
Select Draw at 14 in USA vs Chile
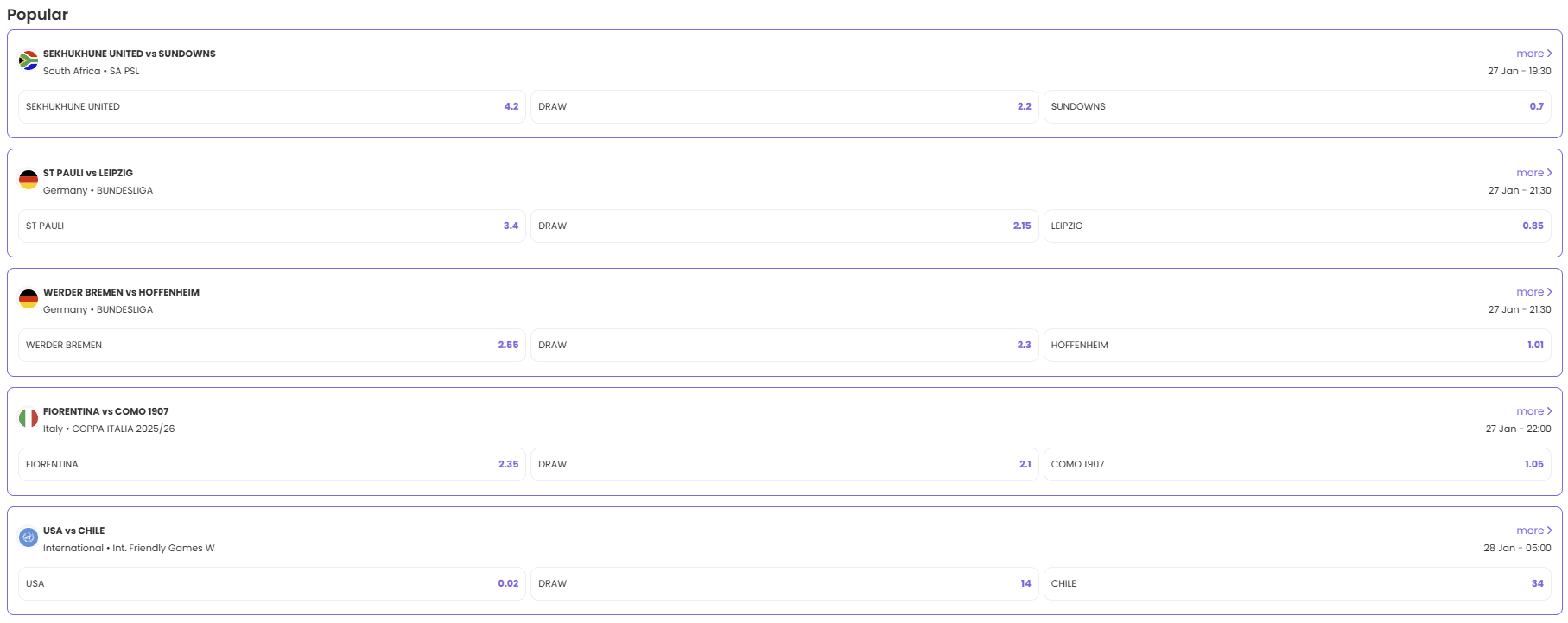point(784,584)
